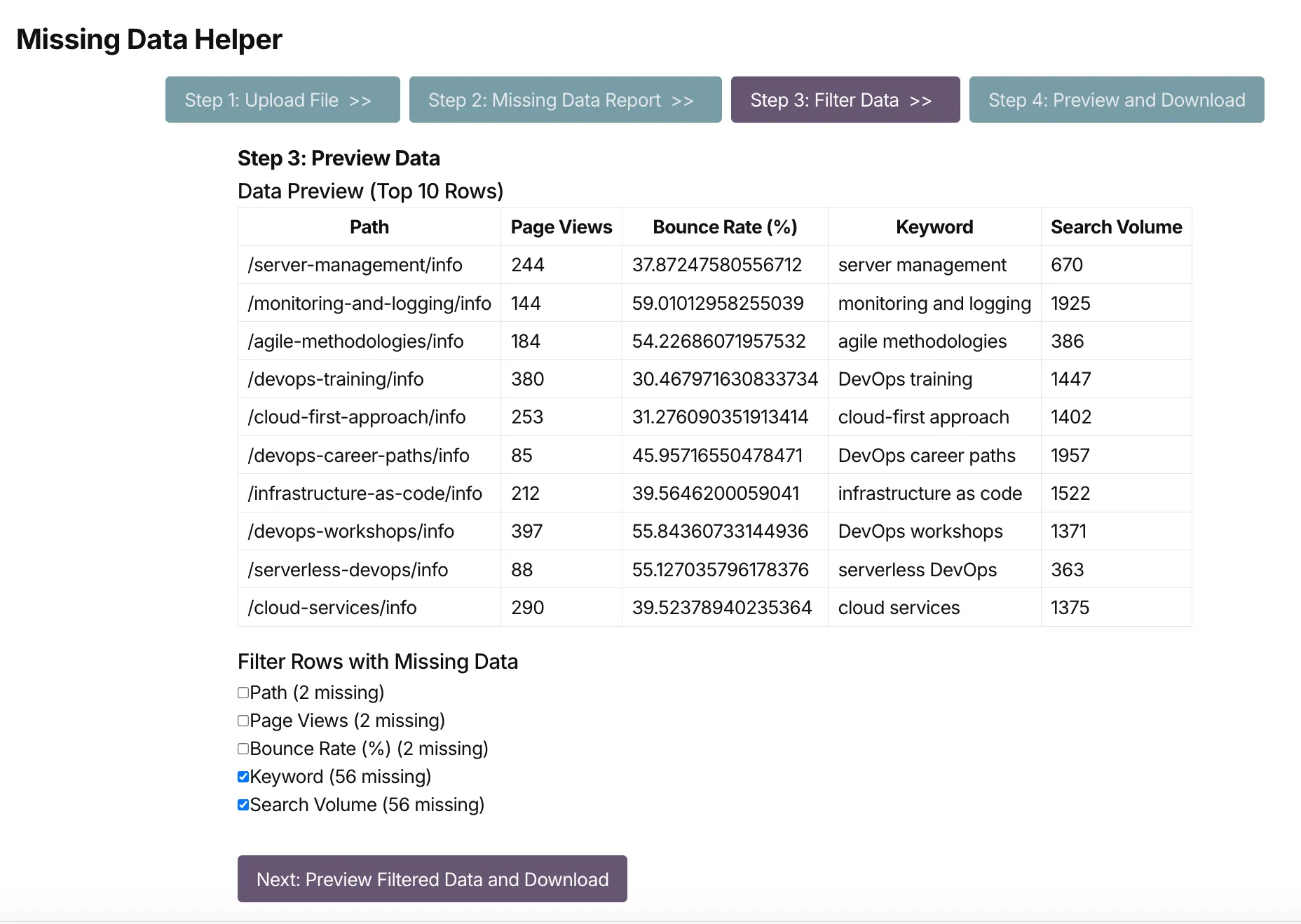The height and width of the screenshot is (924, 1301).
Task: Click page views value 397
Action: pyautogui.click(x=561, y=531)
